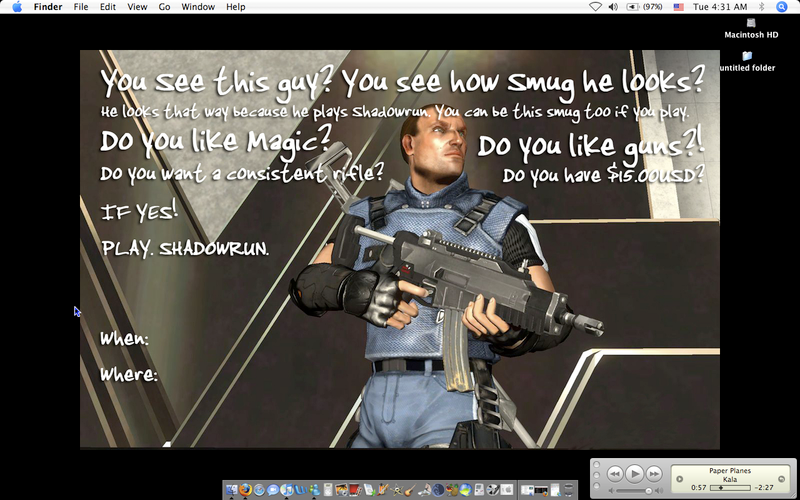Open the Finder icon in the Dock
The width and height of the screenshot is (800, 500).
[x=232, y=490]
